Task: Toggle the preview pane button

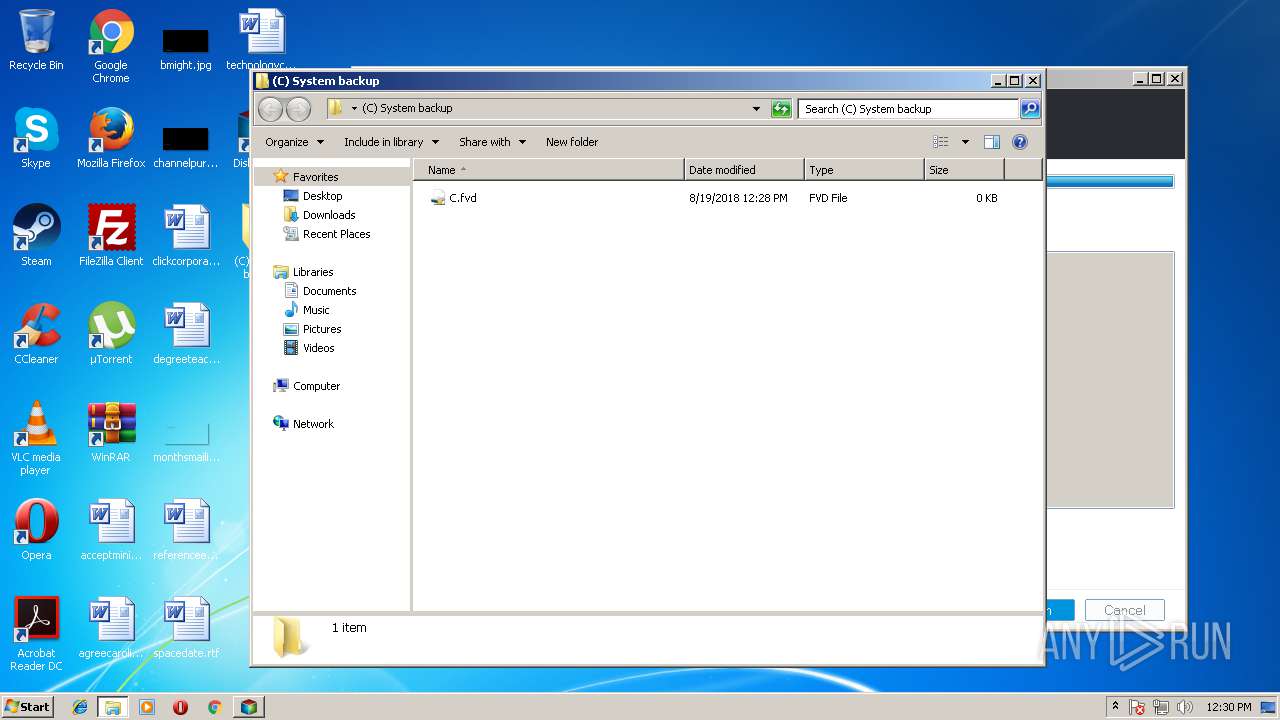Action: click(x=991, y=142)
